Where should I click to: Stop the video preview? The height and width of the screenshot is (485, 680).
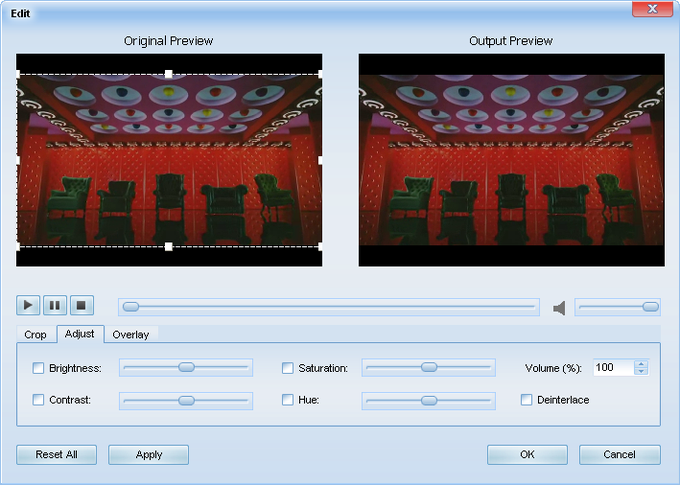pyautogui.click(x=82, y=305)
